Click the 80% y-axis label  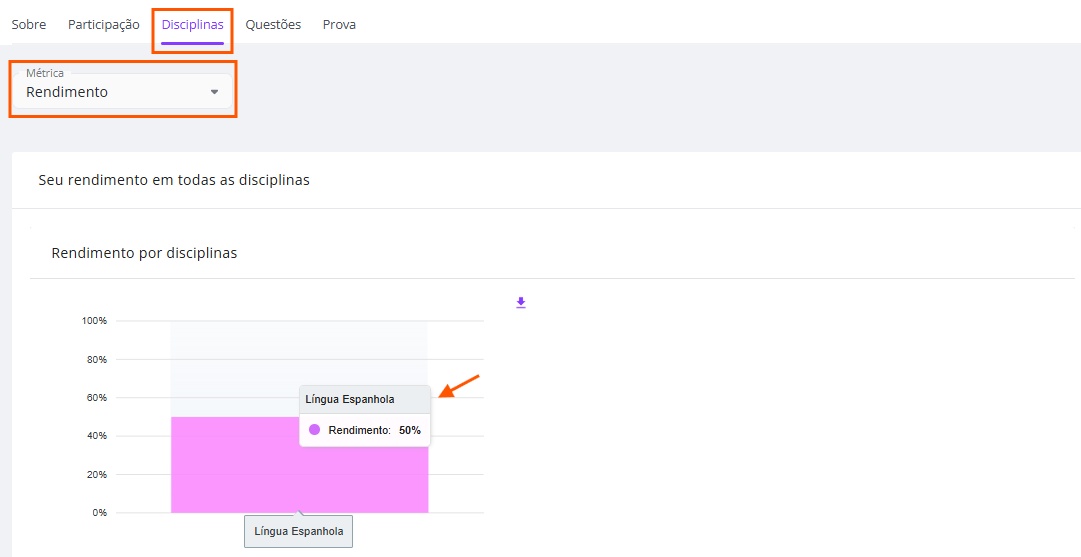96,360
